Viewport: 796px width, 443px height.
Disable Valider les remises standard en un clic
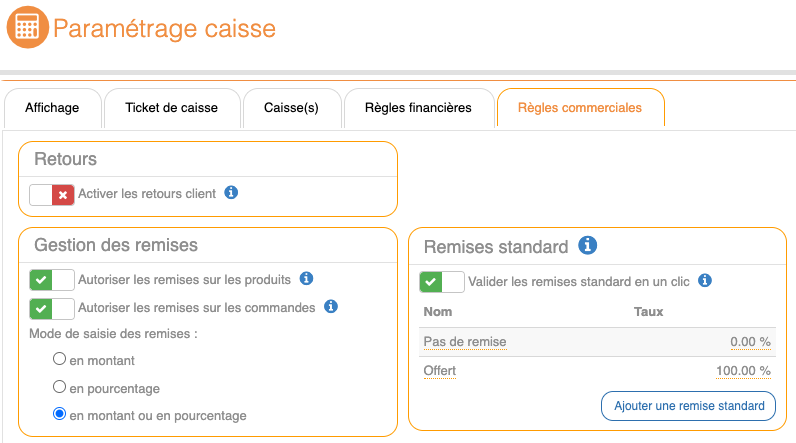click(x=442, y=282)
